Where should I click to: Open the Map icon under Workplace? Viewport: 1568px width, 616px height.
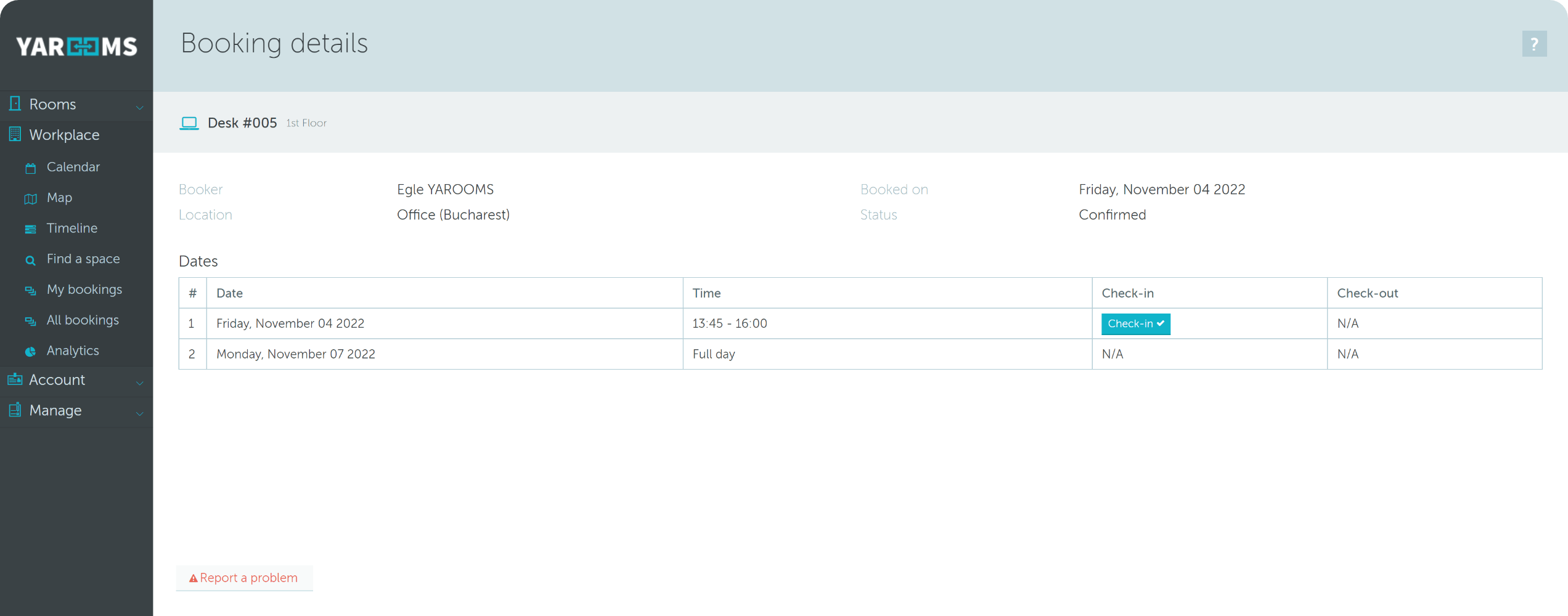pos(30,198)
